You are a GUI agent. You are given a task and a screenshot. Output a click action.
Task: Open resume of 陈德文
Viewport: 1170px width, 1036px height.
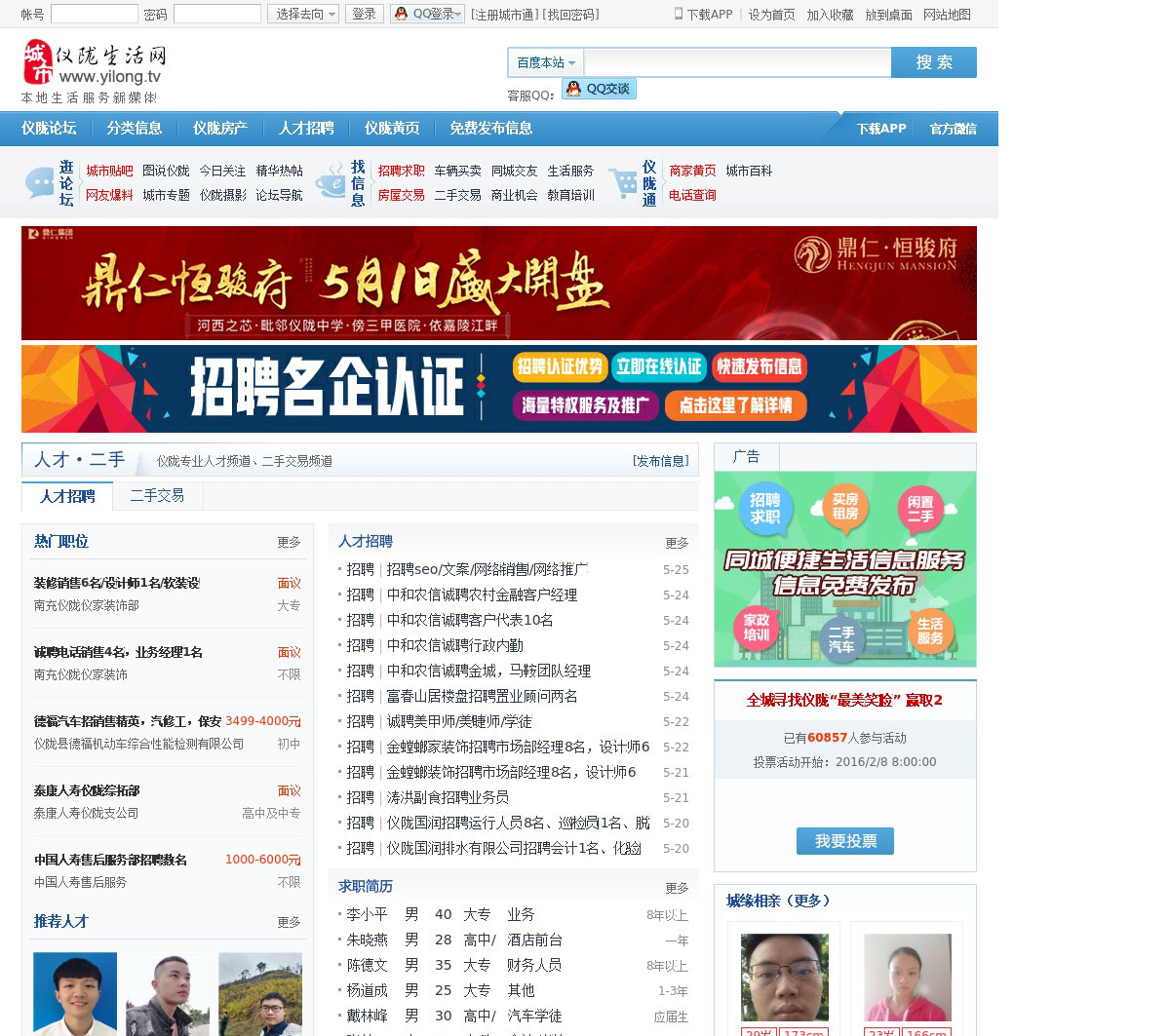click(x=367, y=965)
